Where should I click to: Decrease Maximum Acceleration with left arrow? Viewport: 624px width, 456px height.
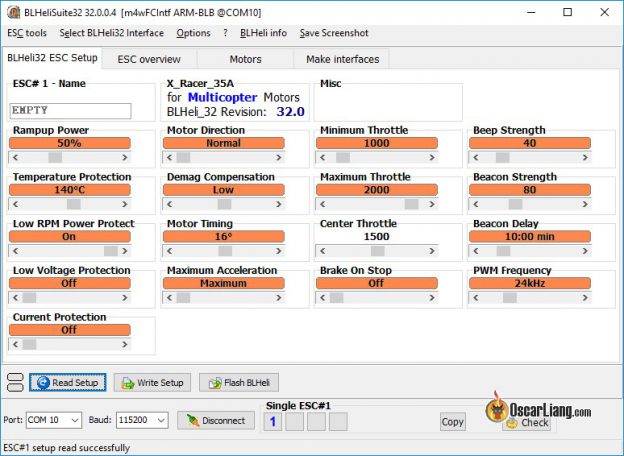[169, 298]
